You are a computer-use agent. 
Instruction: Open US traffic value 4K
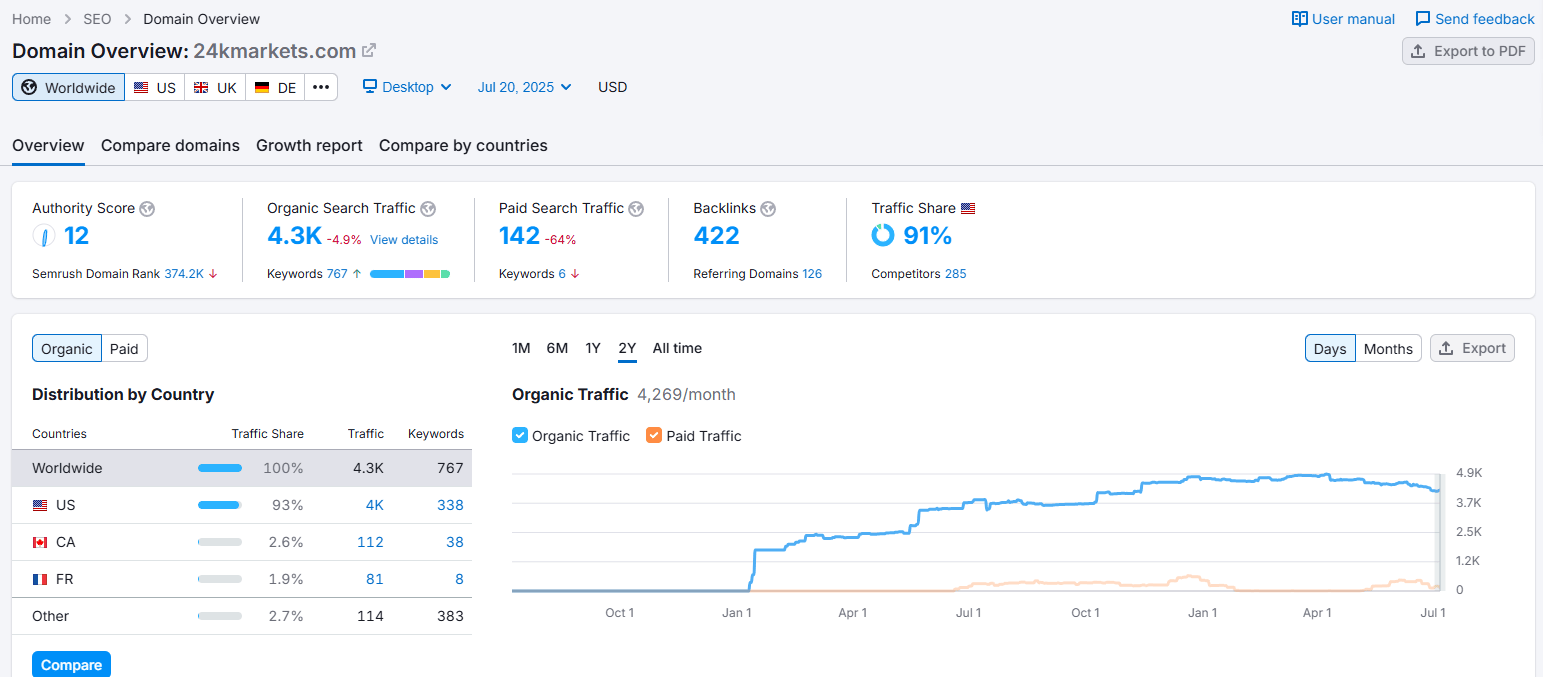click(374, 505)
